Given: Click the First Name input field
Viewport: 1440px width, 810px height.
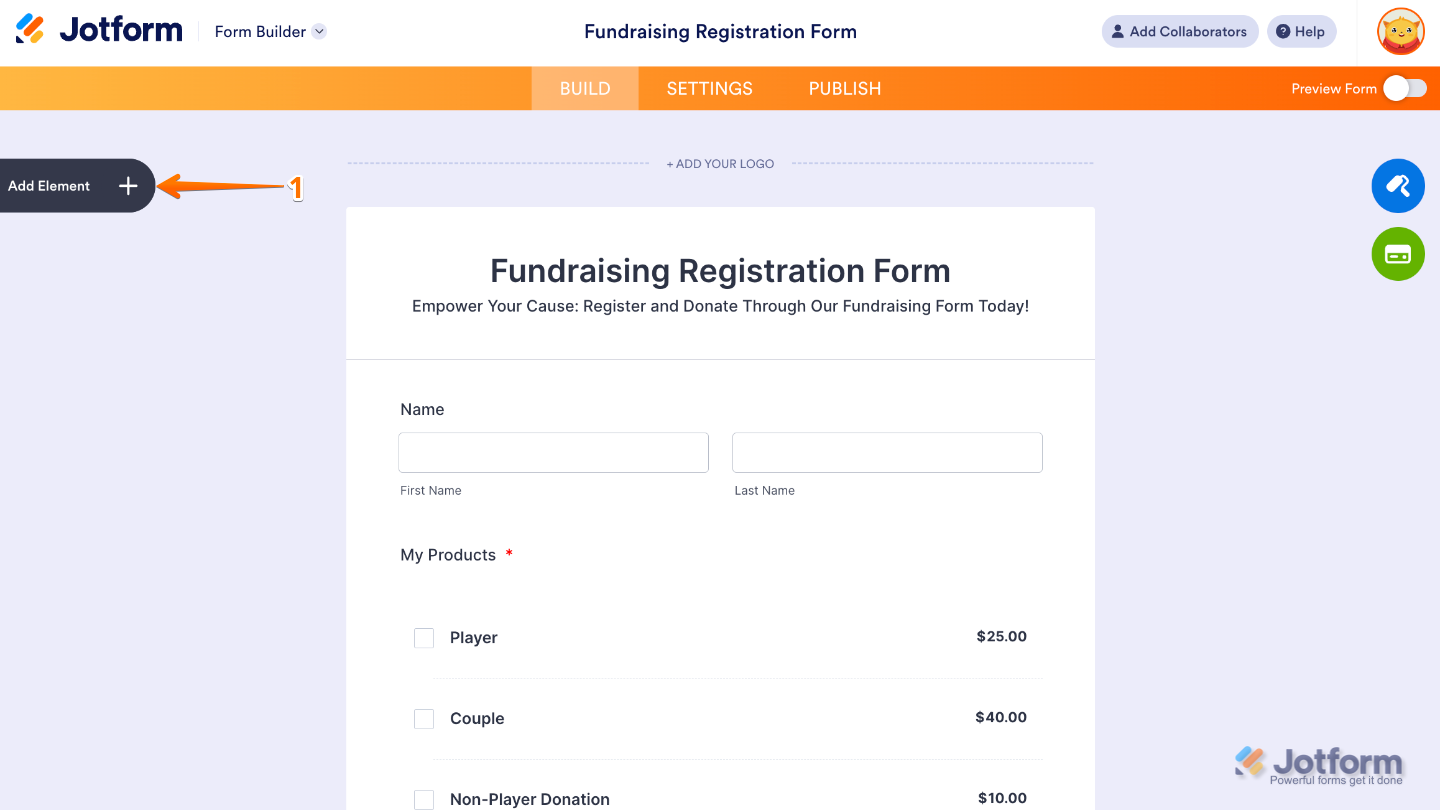Looking at the screenshot, I should coord(553,452).
